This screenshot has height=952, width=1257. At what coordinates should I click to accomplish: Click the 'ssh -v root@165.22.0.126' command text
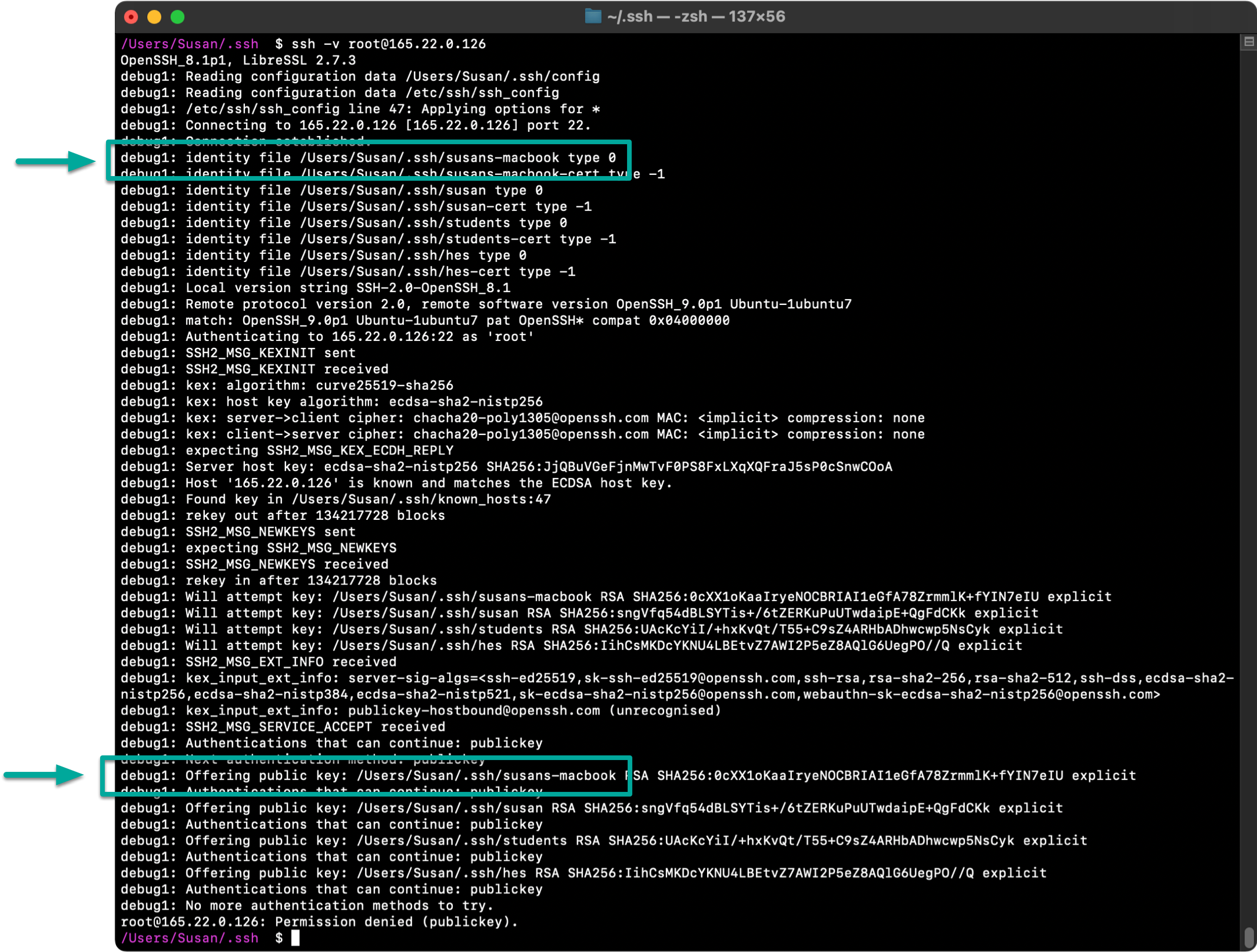click(389, 44)
